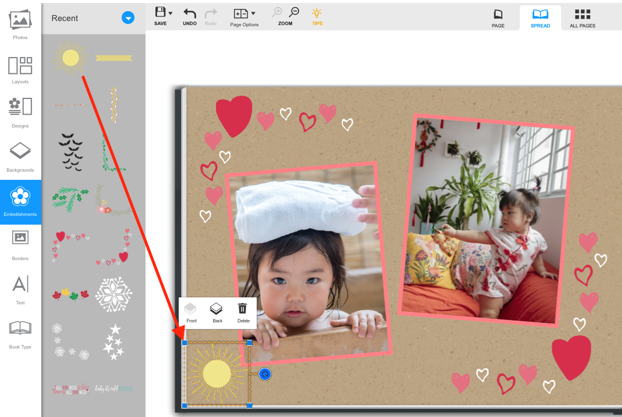Open the Layouts panel
622x417 pixels.
(x=20, y=68)
